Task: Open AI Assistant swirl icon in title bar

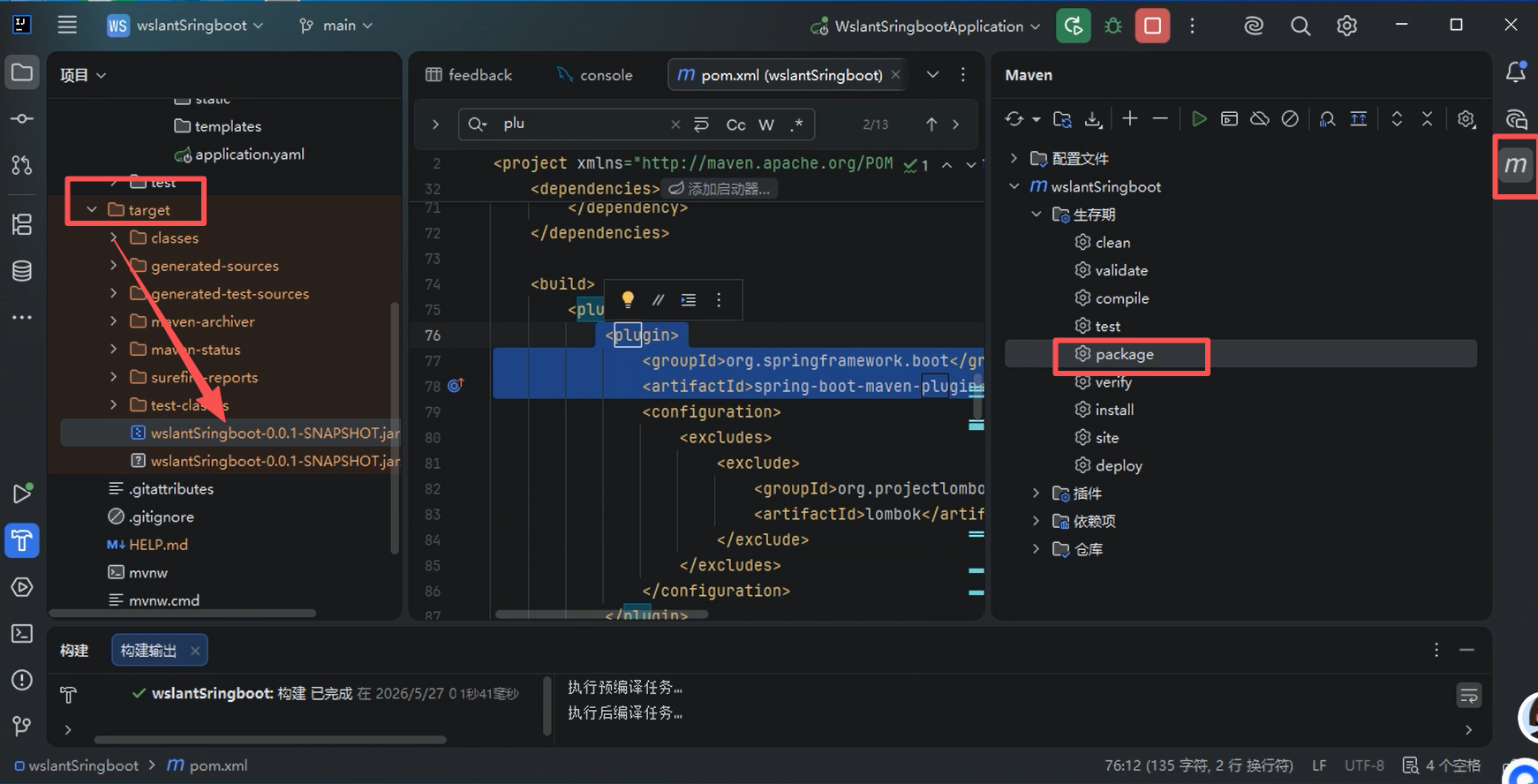Action: (x=1254, y=26)
